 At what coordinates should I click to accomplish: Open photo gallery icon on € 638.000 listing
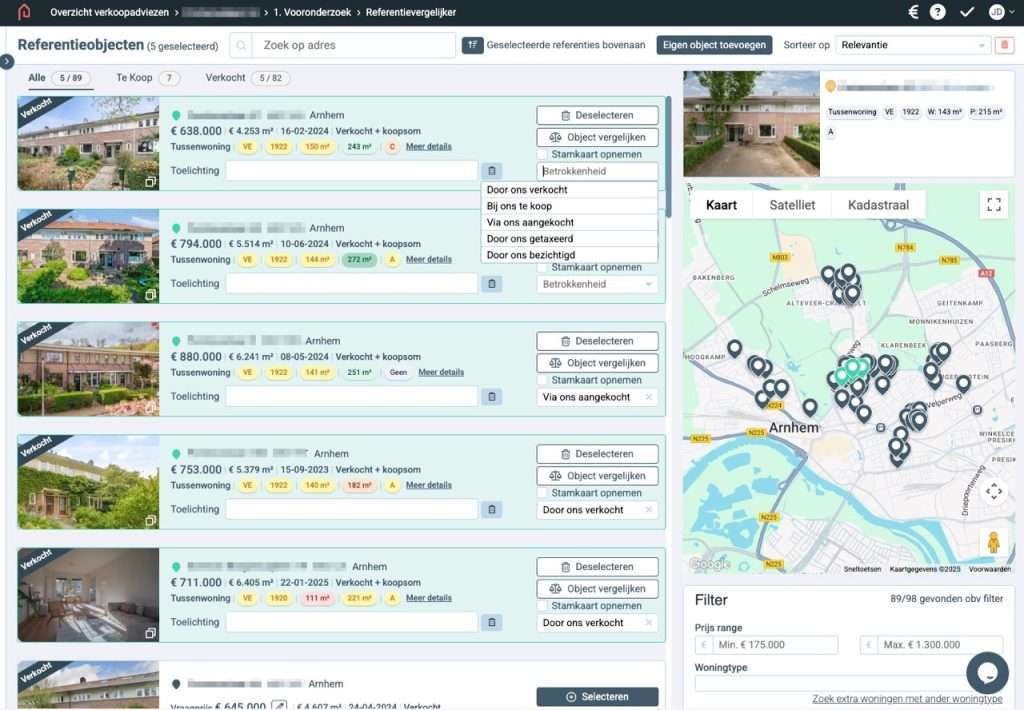pos(150,182)
